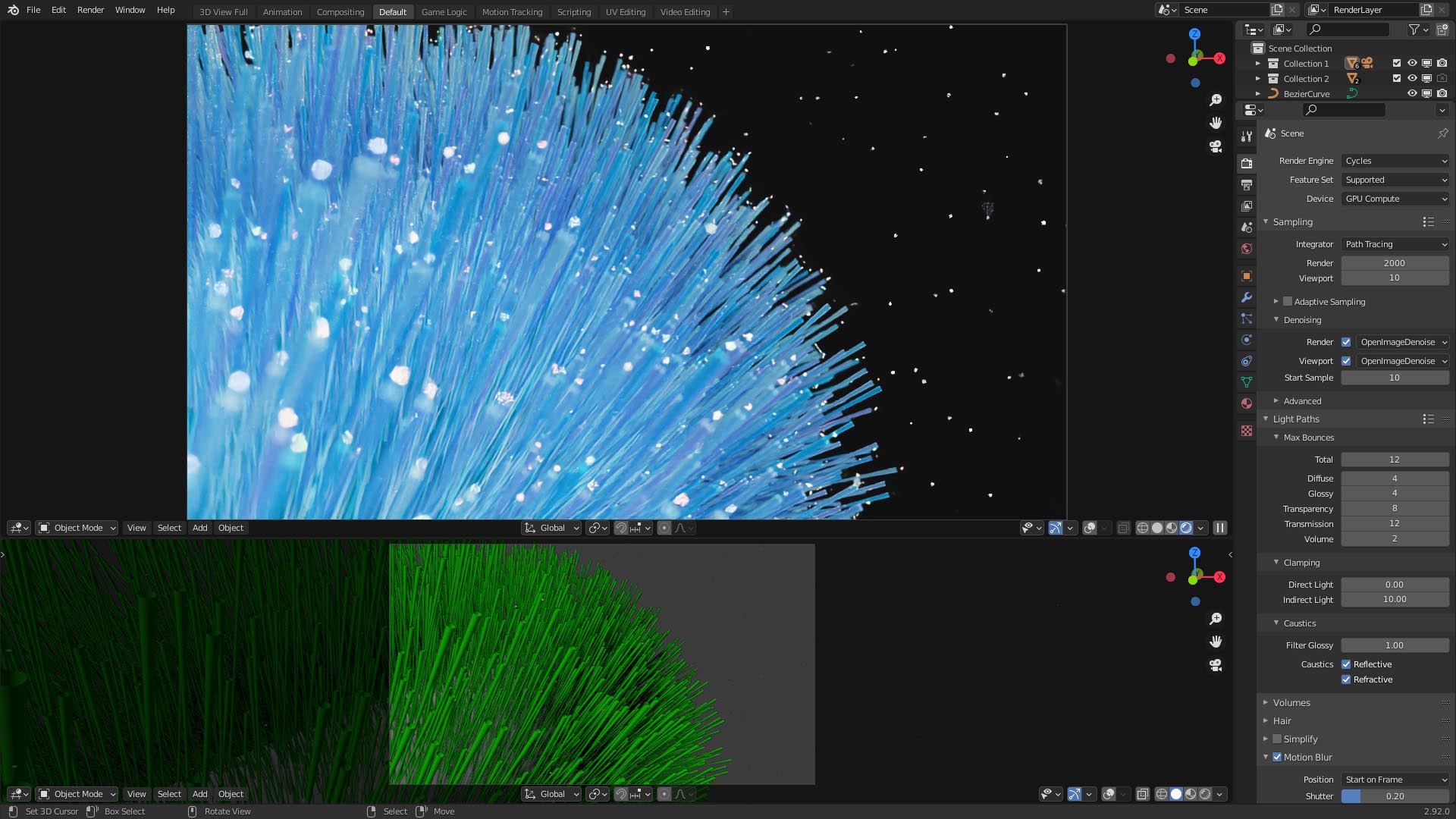Image resolution: width=1456 pixels, height=819 pixels.
Task: Open the Add menu in top viewport
Action: [199, 528]
